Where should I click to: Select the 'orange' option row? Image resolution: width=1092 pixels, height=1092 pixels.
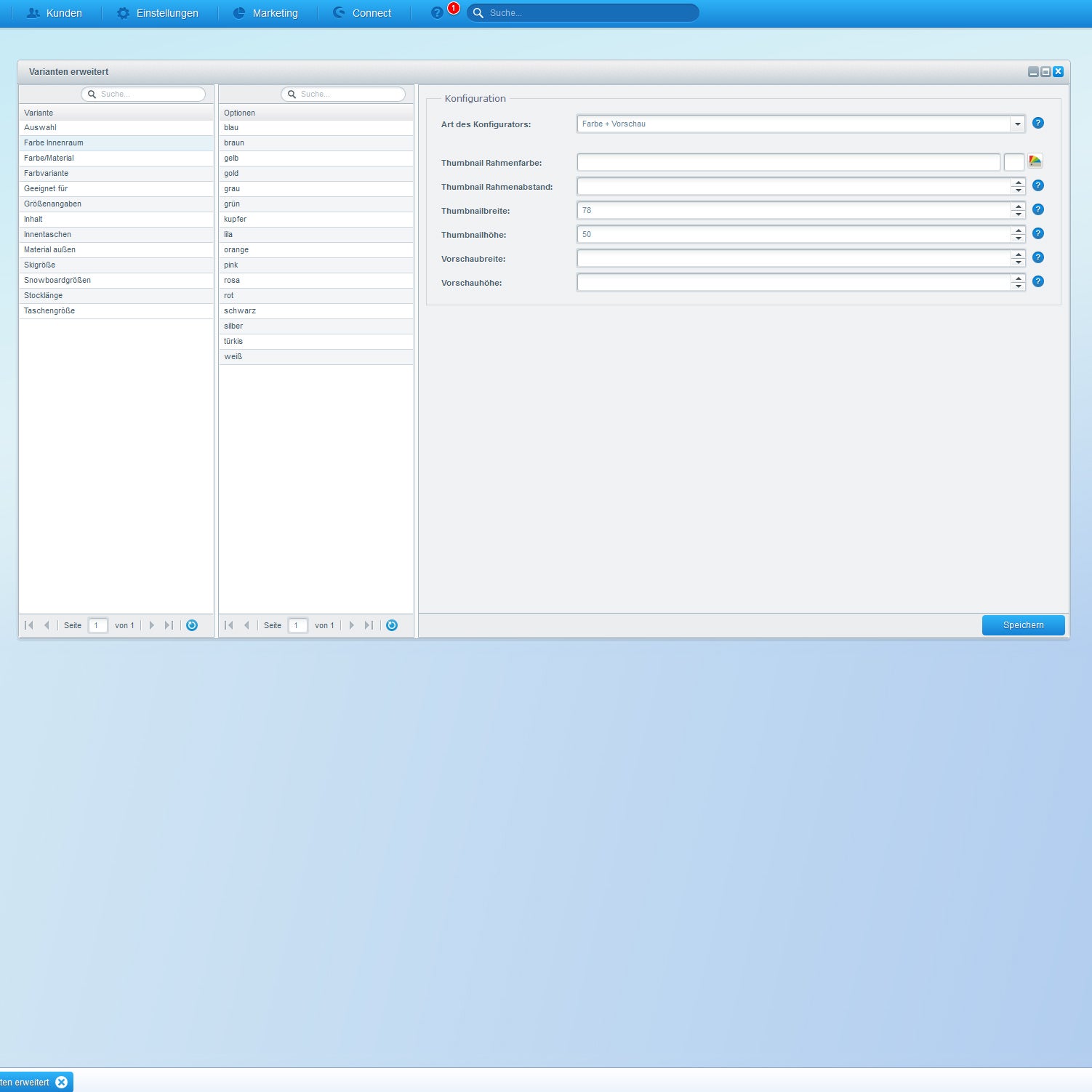click(316, 250)
